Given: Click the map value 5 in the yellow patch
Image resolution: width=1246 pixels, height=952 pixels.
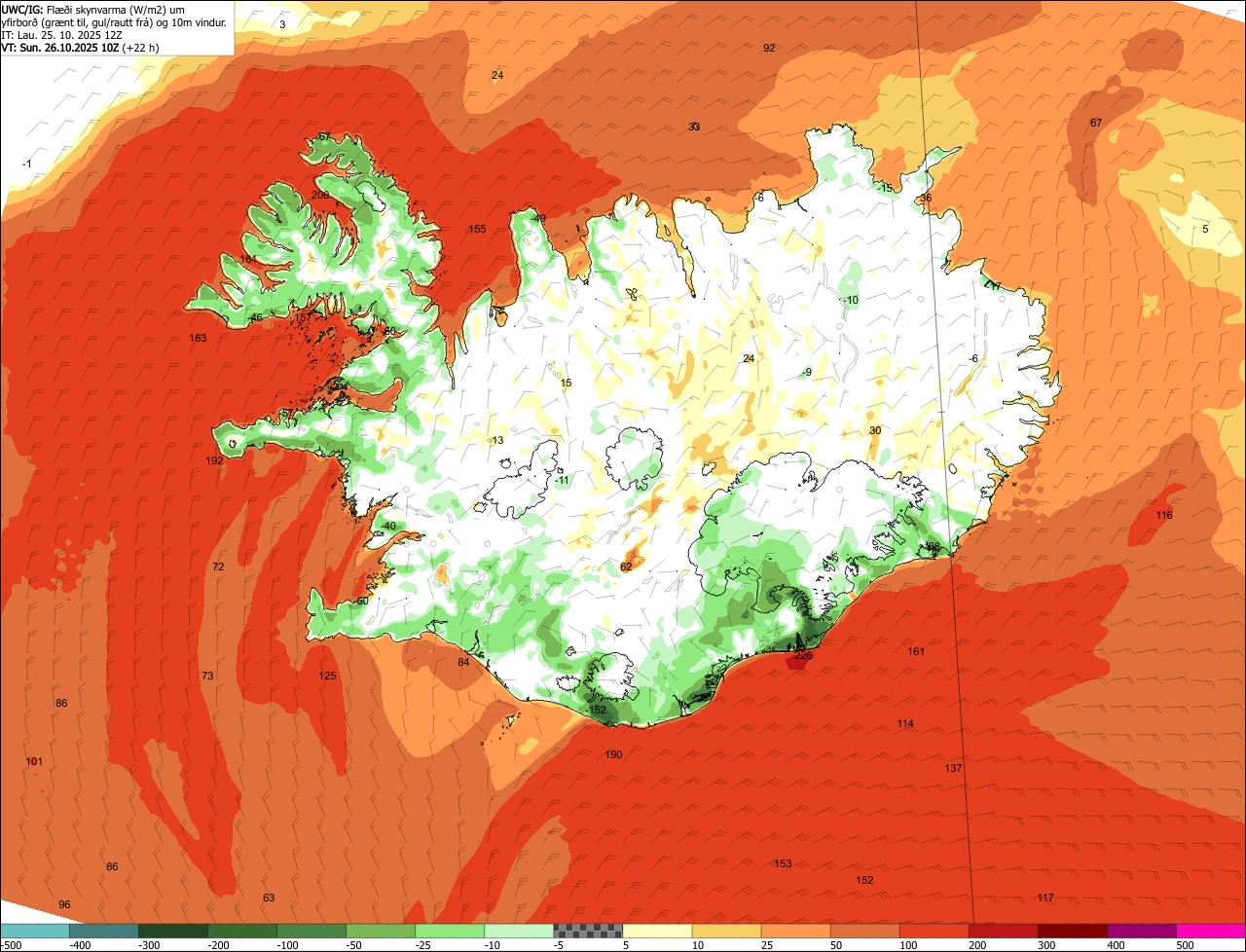Looking at the screenshot, I should (1205, 229).
